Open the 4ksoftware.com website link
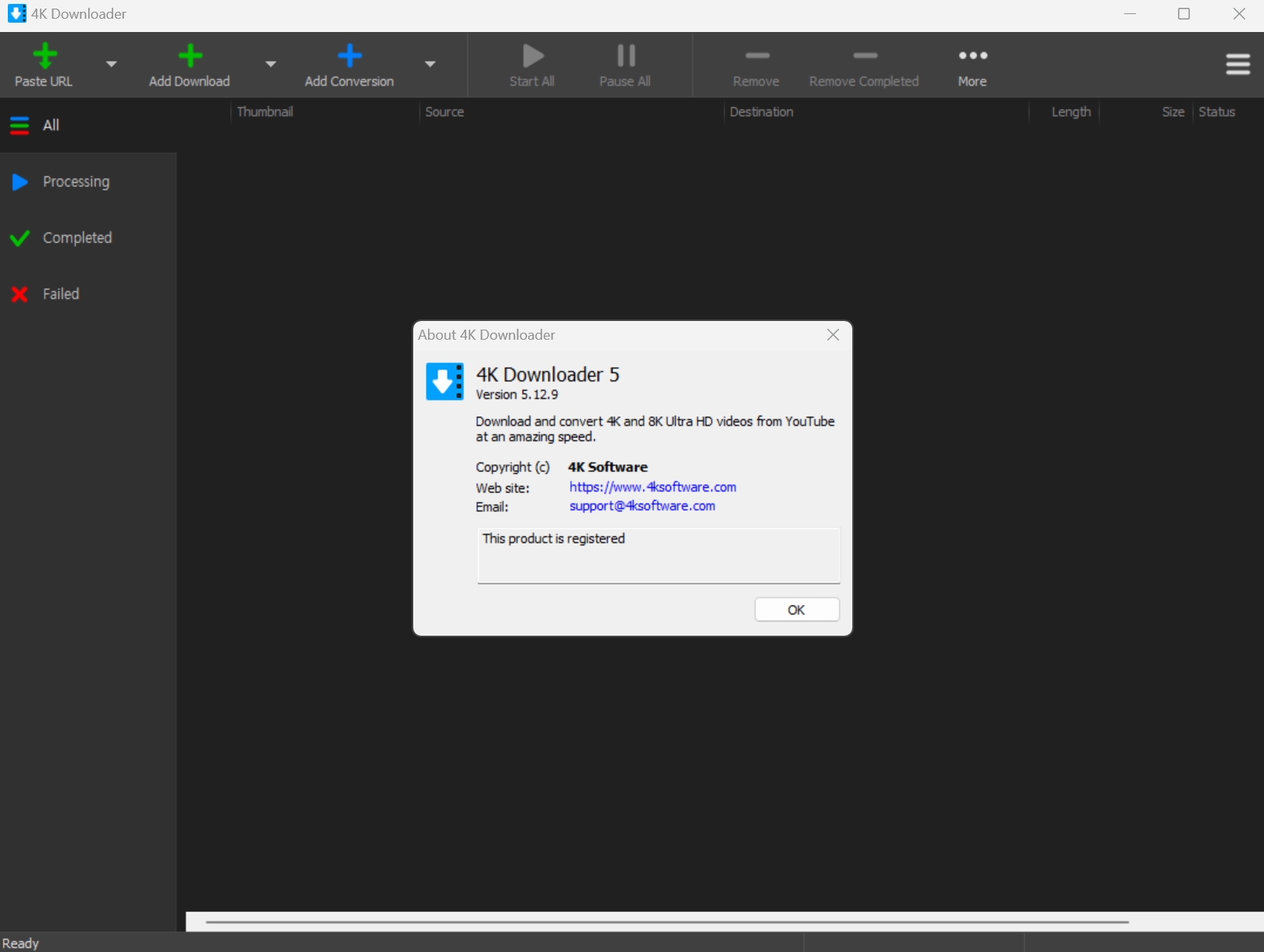The image size is (1264, 952). (x=652, y=487)
